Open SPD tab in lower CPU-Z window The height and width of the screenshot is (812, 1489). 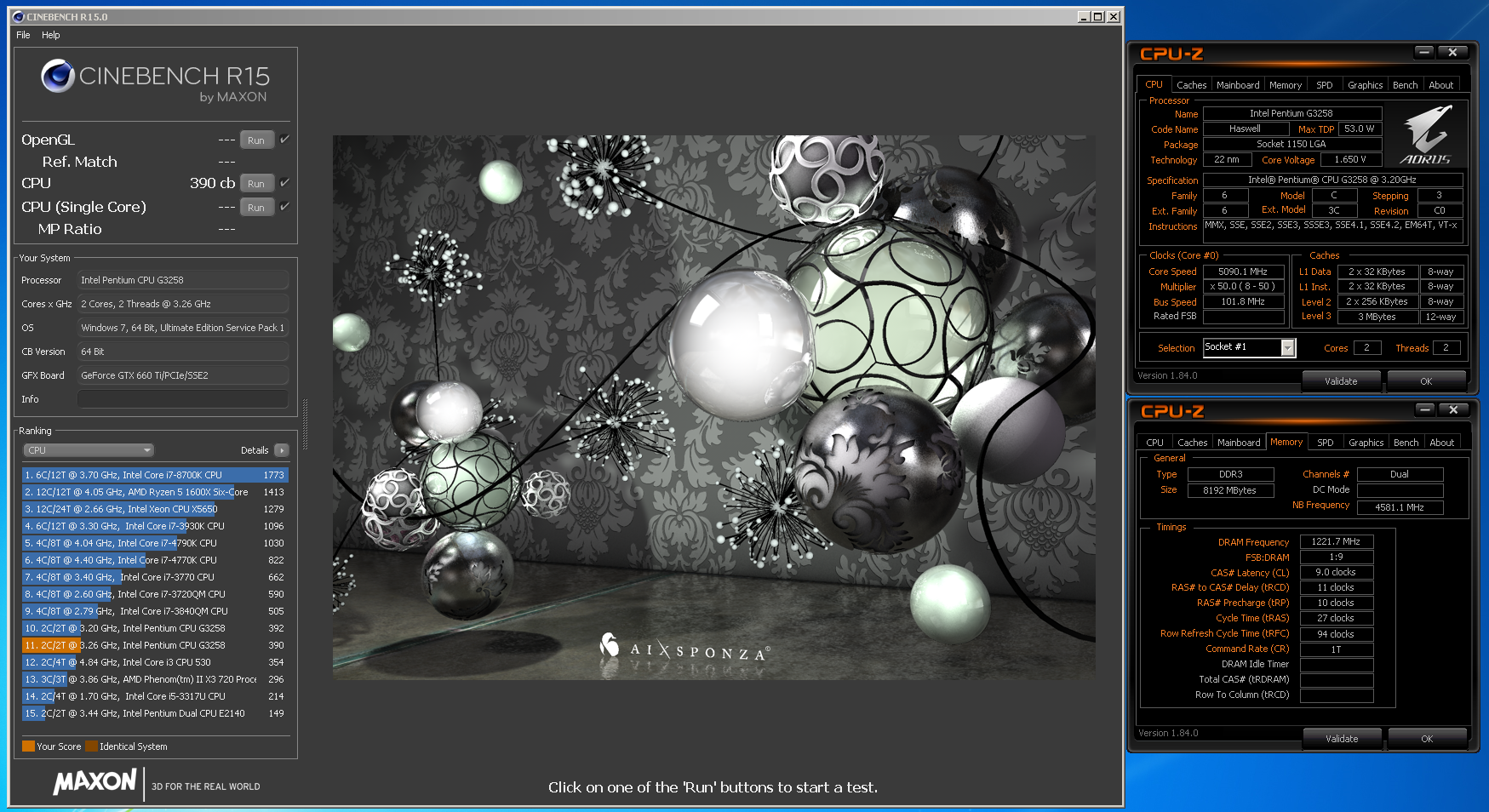1325,443
